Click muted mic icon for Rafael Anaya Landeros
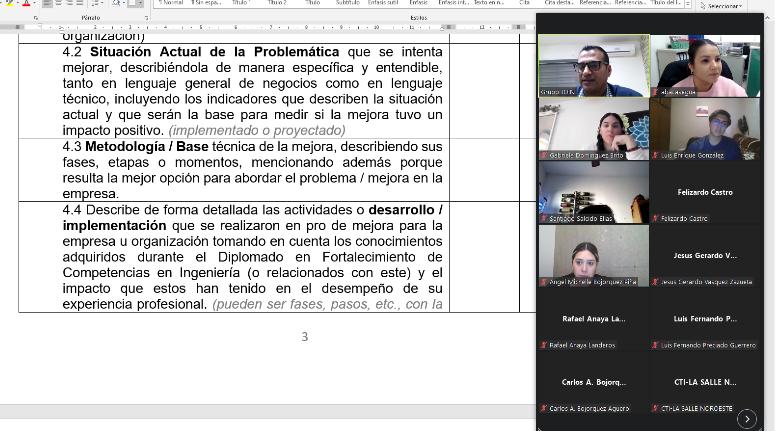 pyautogui.click(x=544, y=345)
